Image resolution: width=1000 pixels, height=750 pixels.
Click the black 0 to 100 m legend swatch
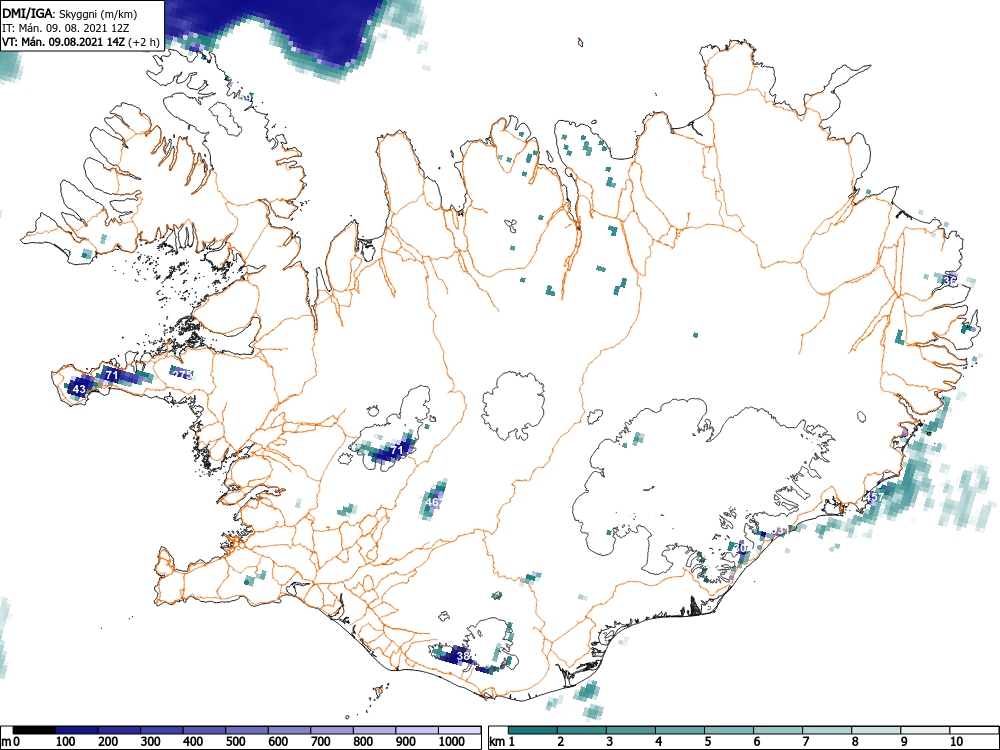click(x=34, y=730)
